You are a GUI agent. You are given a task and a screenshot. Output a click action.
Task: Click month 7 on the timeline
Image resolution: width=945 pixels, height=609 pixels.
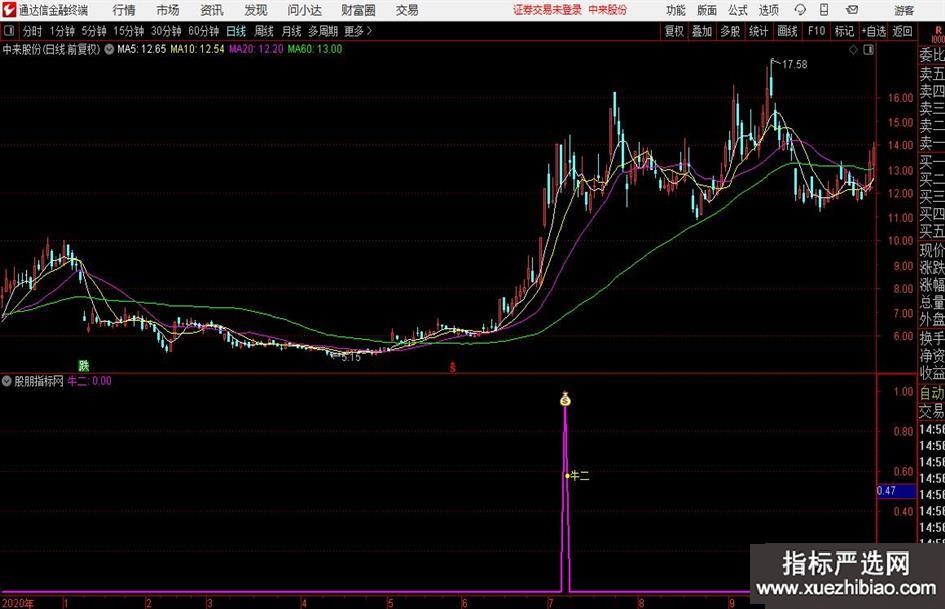(550, 603)
